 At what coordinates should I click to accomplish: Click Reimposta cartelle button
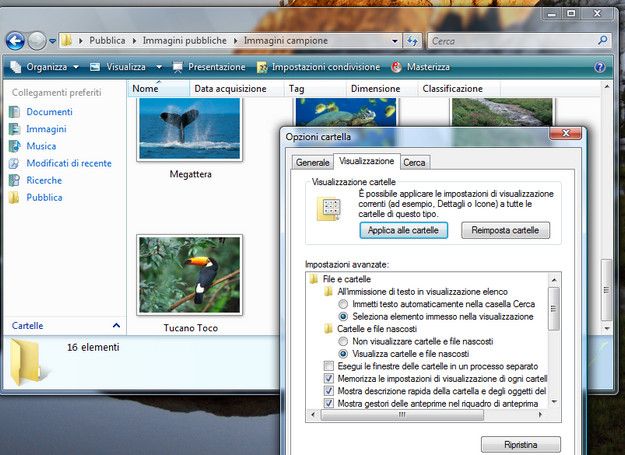coord(505,230)
